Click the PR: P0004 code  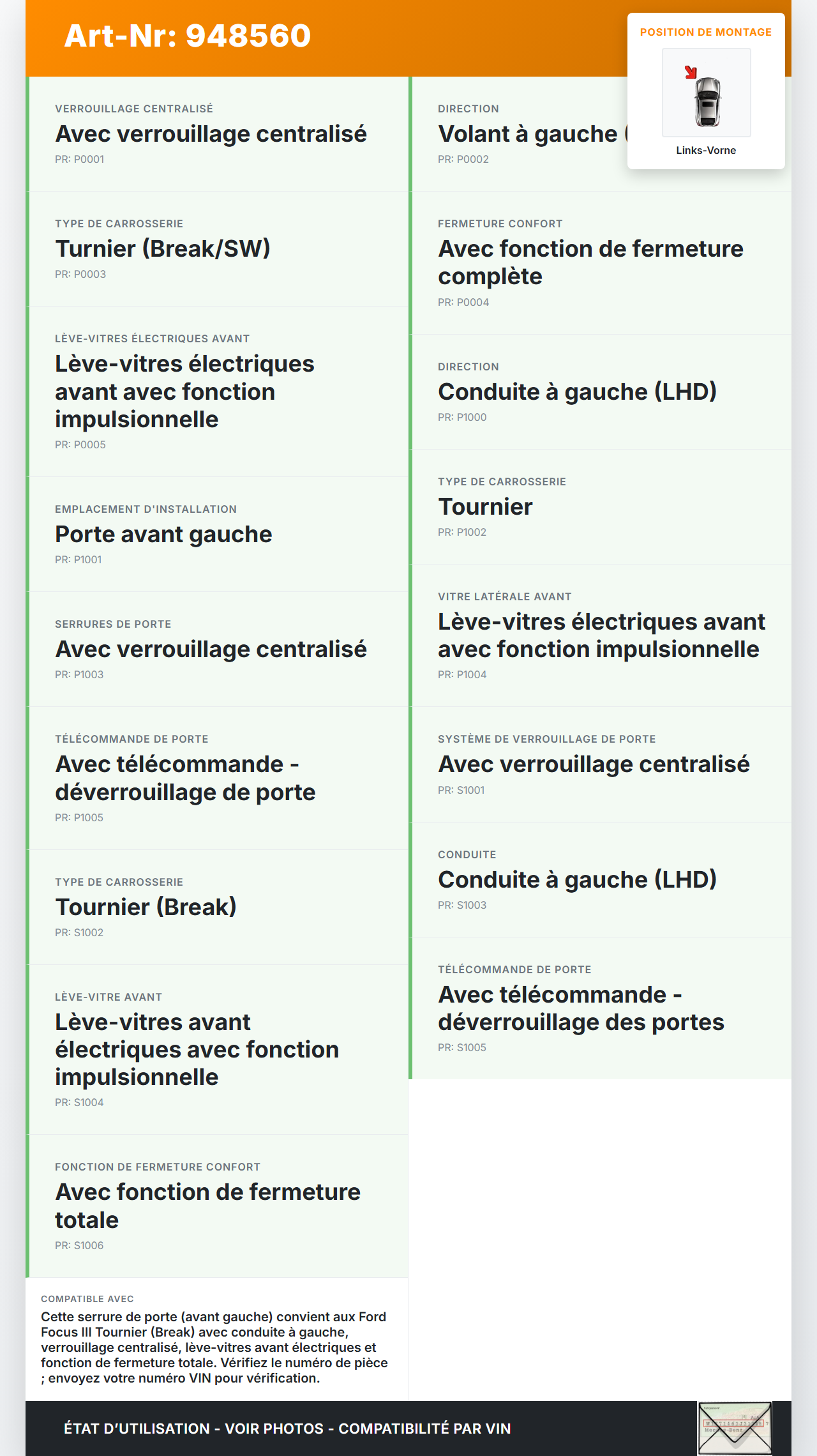463,303
